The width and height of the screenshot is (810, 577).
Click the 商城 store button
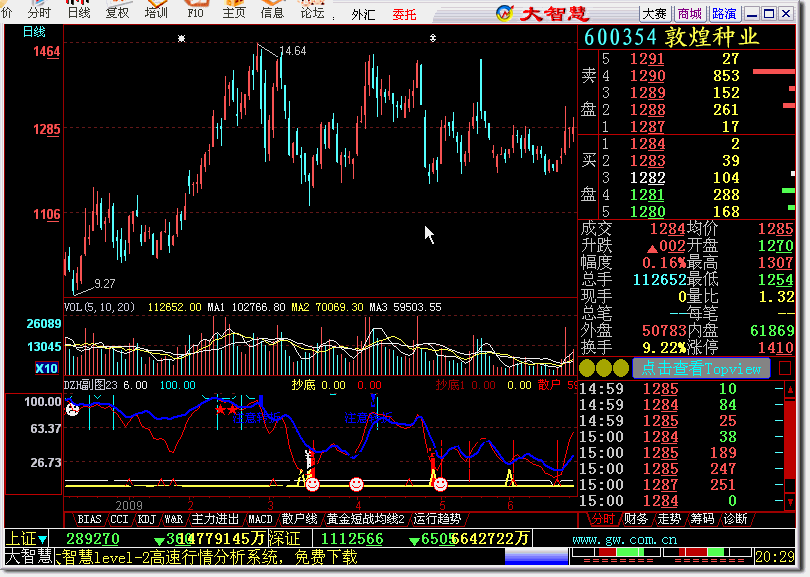click(x=690, y=14)
